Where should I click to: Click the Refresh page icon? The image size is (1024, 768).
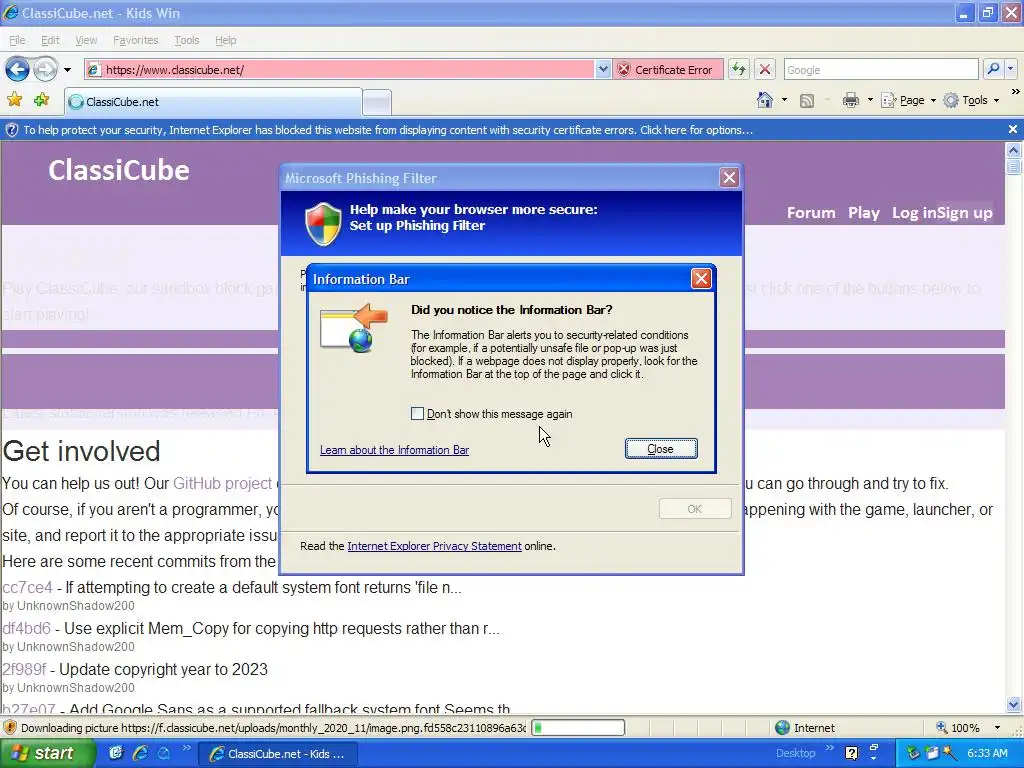(739, 69)
